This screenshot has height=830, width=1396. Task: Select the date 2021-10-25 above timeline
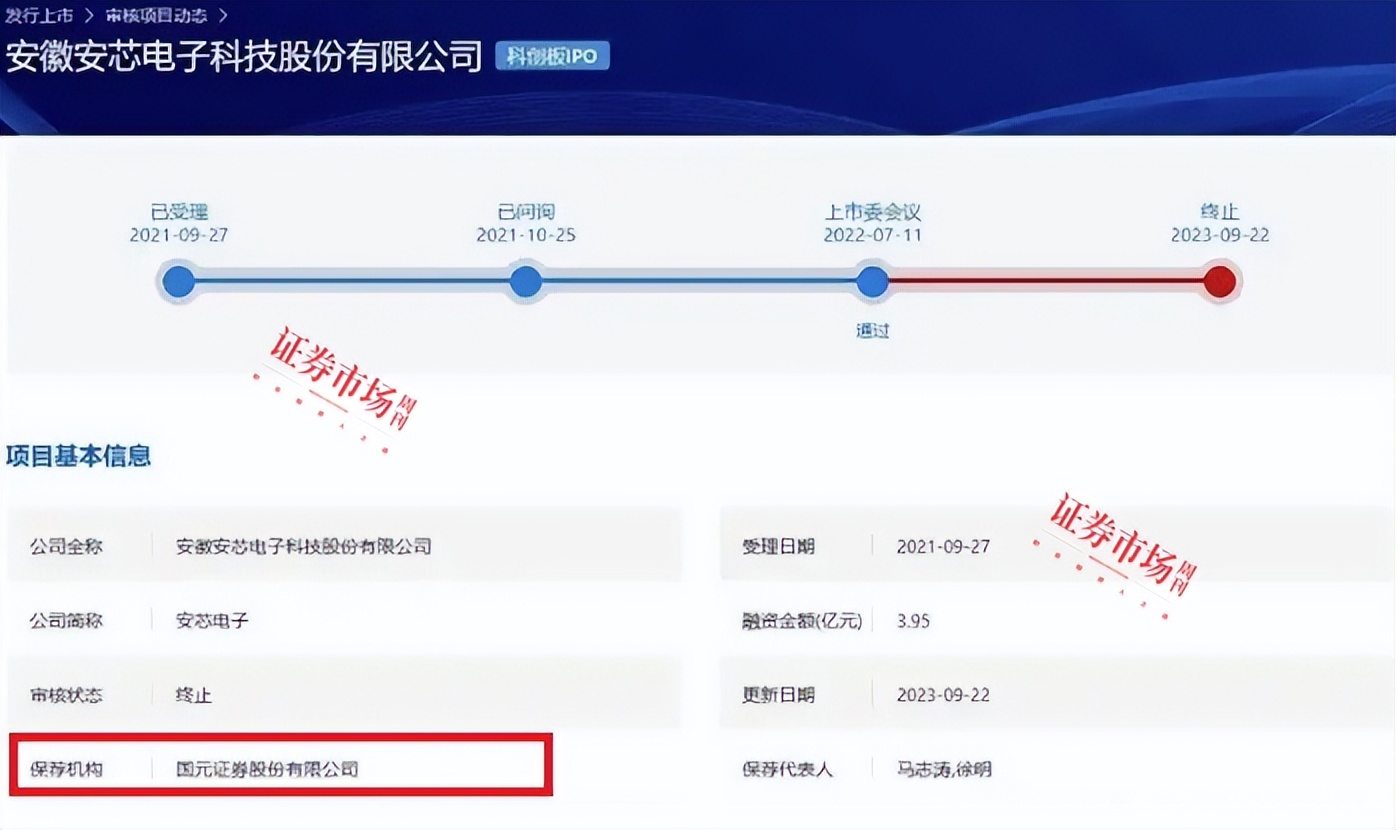[x=526, y=236]
